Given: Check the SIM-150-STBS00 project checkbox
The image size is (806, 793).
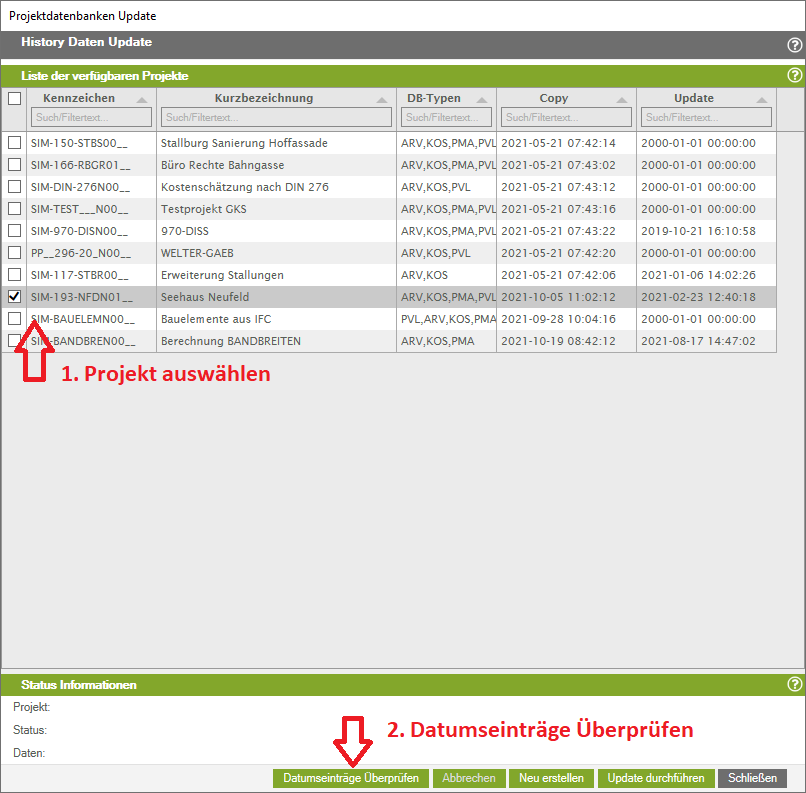Looking at the screenshot, I should click(x=14, y=143).
